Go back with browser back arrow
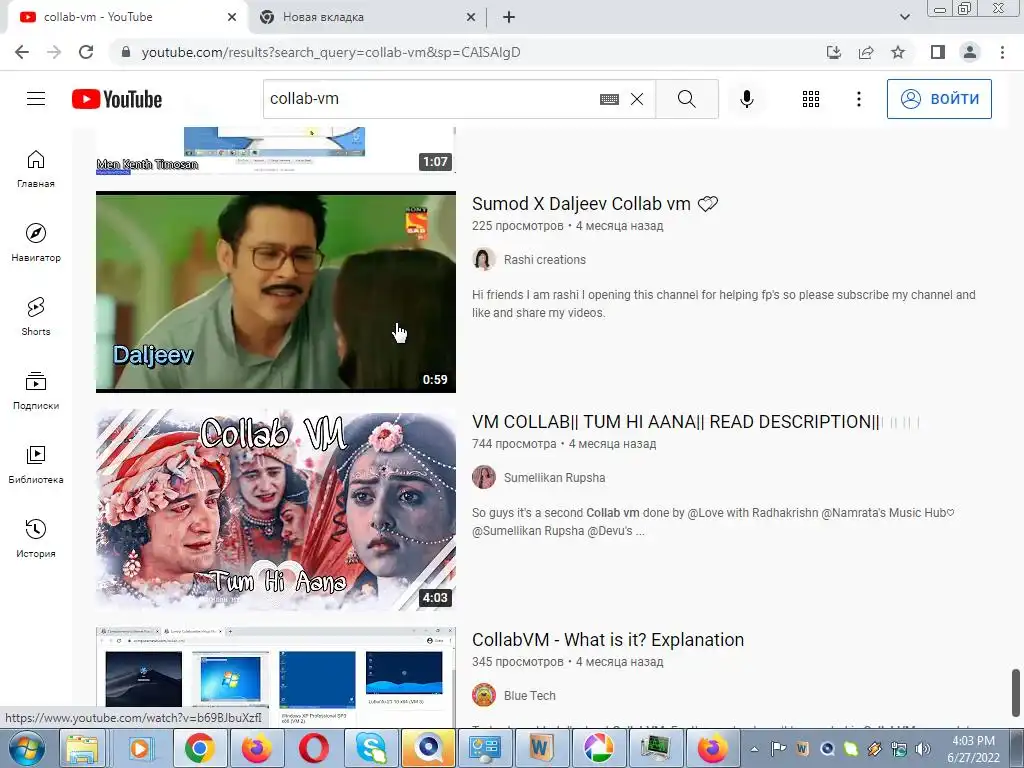 click(22, 52)
